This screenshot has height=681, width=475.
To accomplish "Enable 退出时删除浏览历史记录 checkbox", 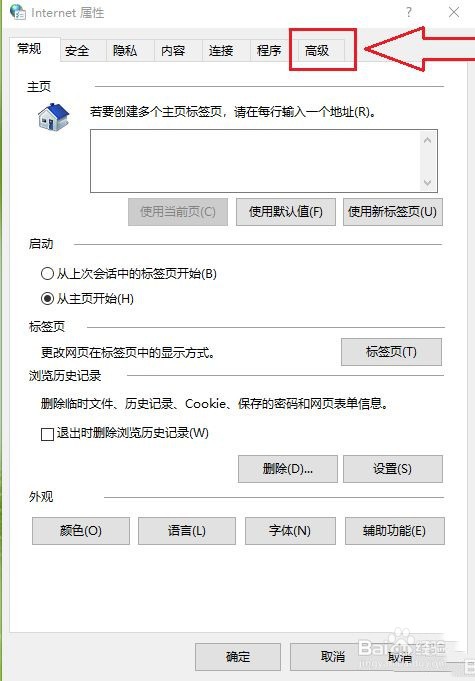I will pos(125,433).
